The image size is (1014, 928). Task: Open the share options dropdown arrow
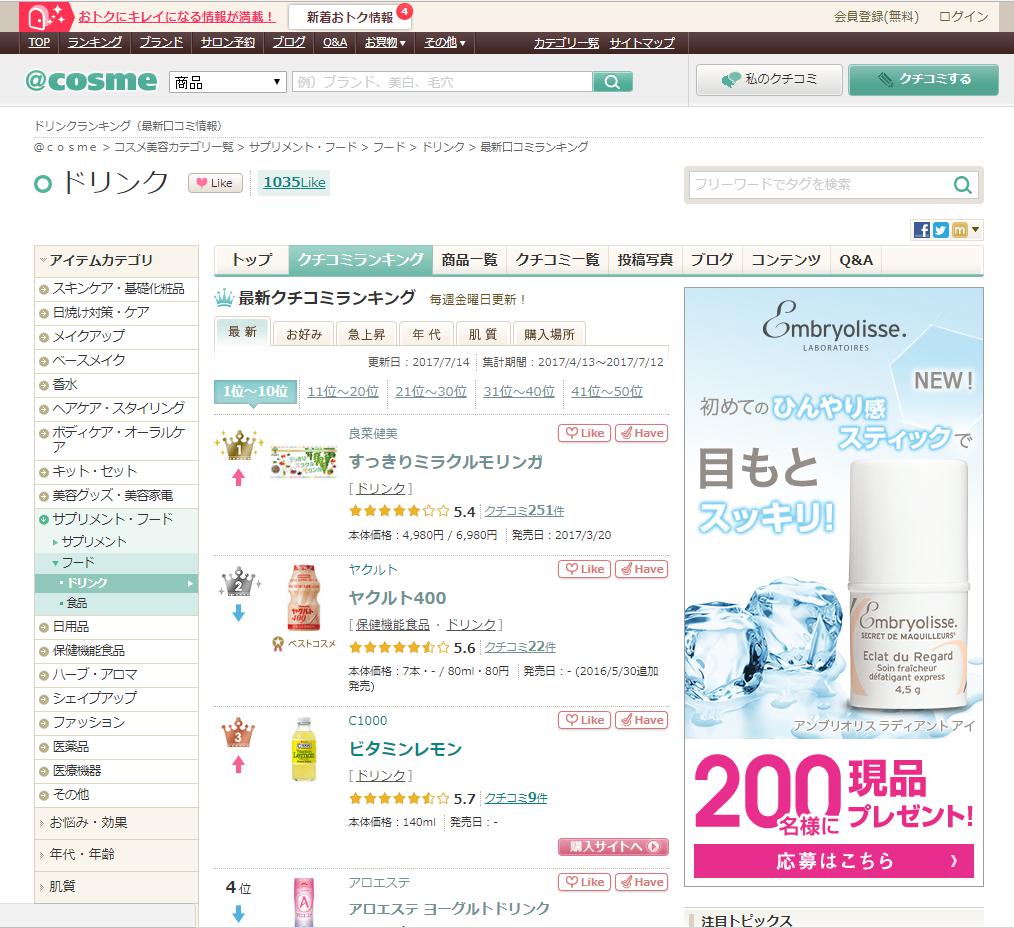975,230
